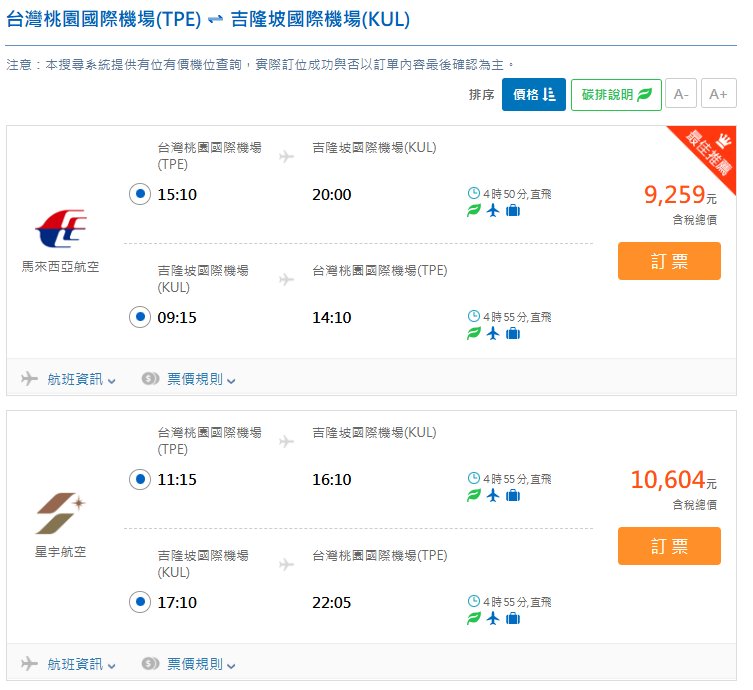This screenshot has width=753, height=690.
Task: Select the 09:15 return flight radio button
Action: tap(140, 317)
